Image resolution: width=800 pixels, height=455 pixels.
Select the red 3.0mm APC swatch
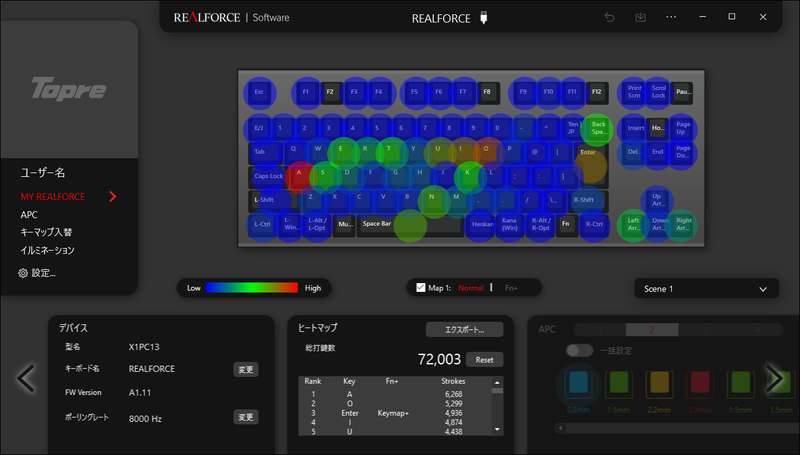[x=699, y=385]
